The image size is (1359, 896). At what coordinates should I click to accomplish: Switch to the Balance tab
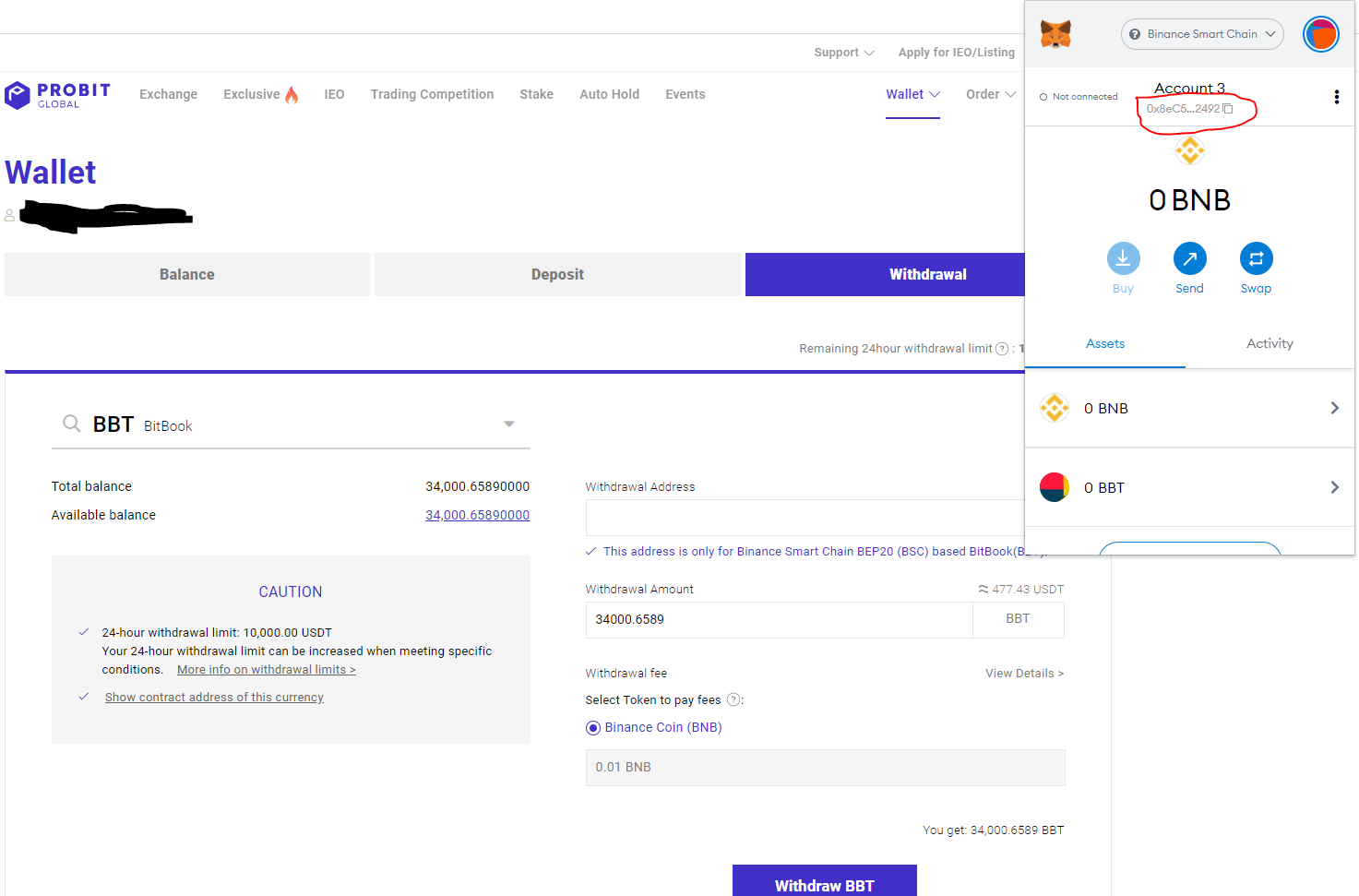[187, 274]
